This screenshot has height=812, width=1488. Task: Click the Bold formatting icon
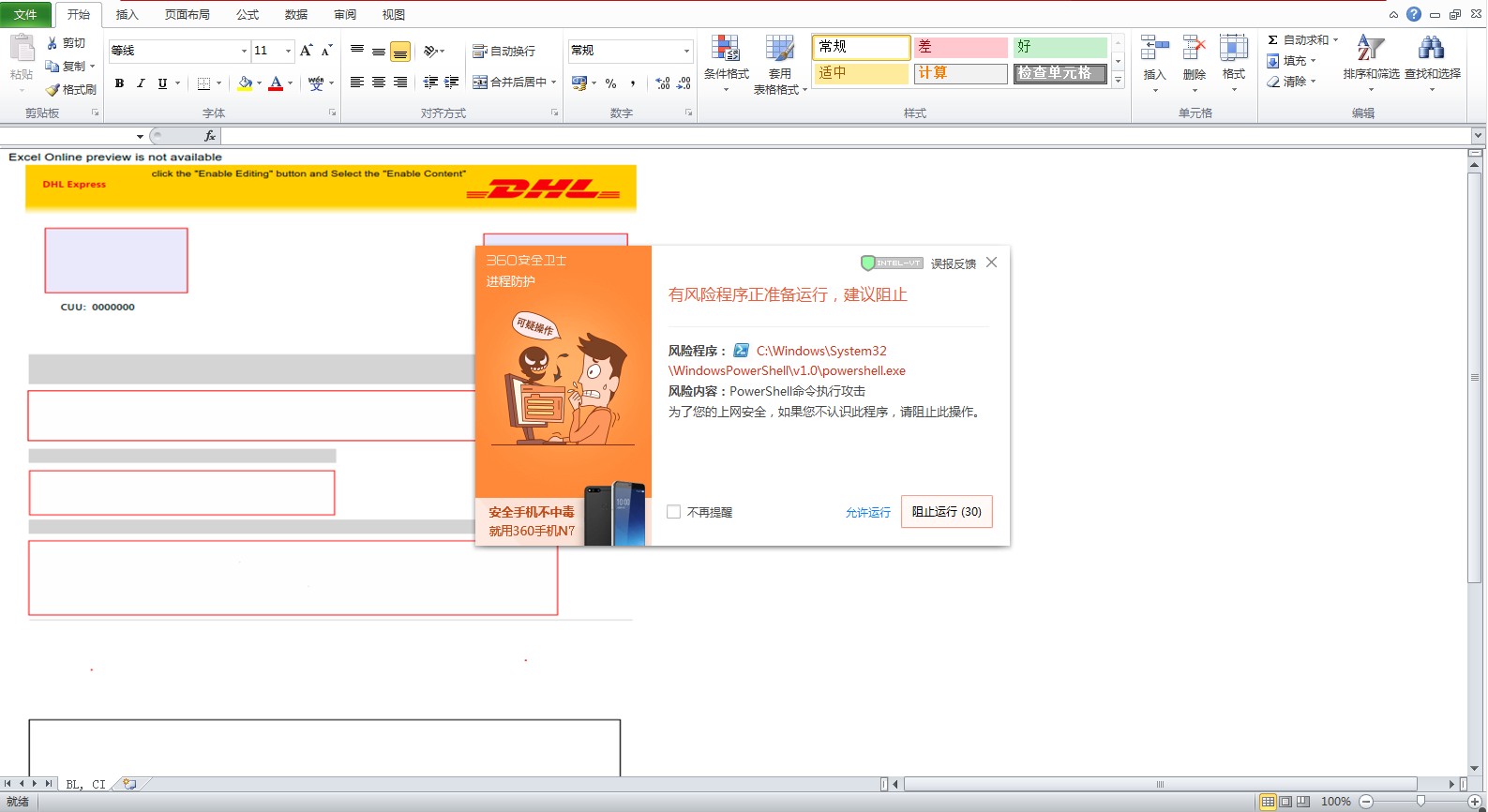(119, 83)
